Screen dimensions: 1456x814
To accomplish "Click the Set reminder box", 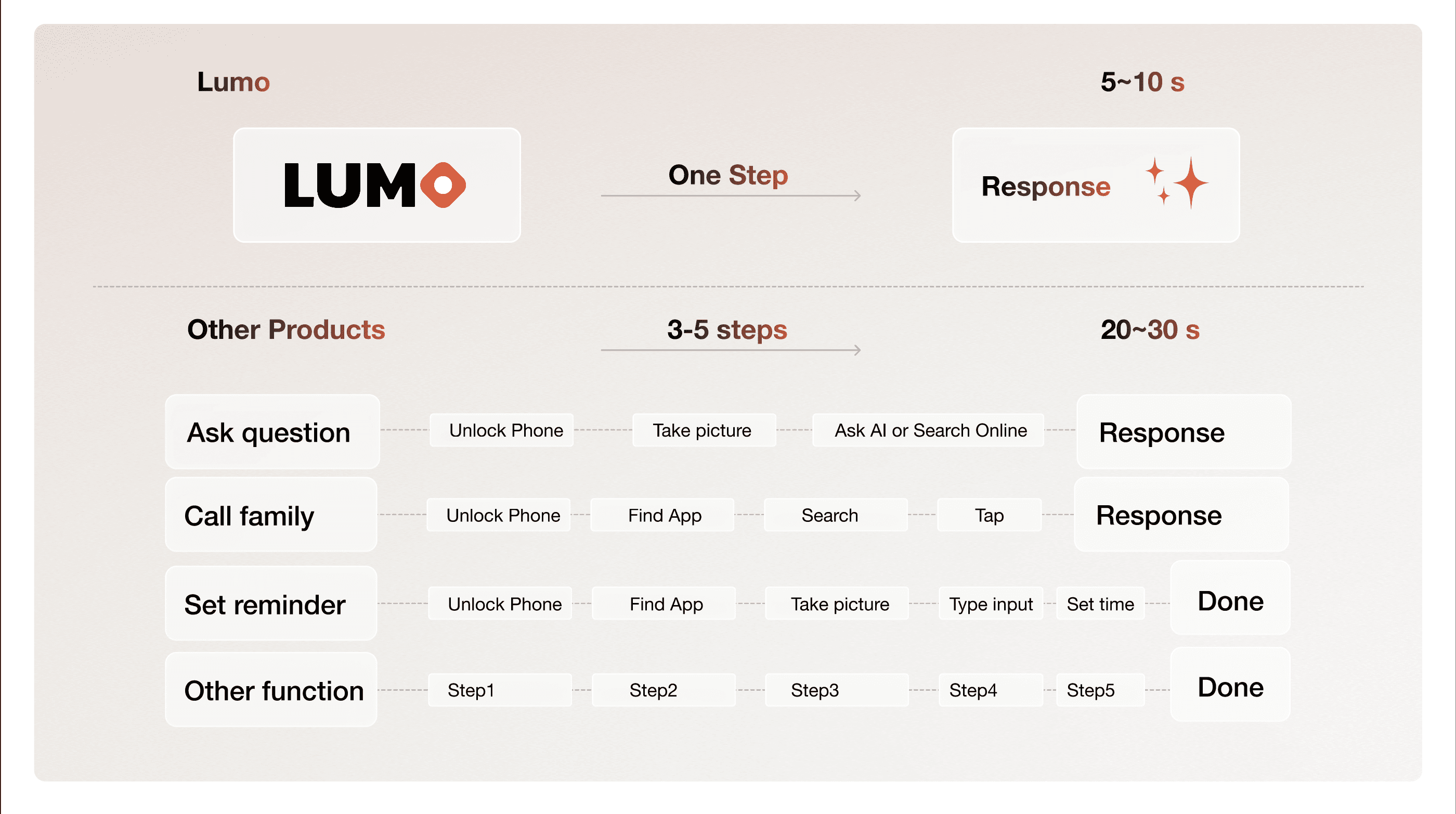I will (271, 603).
